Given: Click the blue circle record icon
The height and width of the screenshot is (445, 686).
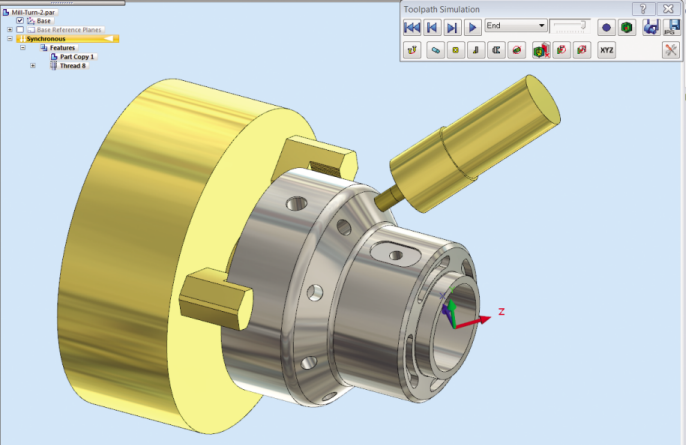Looking at the screenshot, I should tap(606, 27).
